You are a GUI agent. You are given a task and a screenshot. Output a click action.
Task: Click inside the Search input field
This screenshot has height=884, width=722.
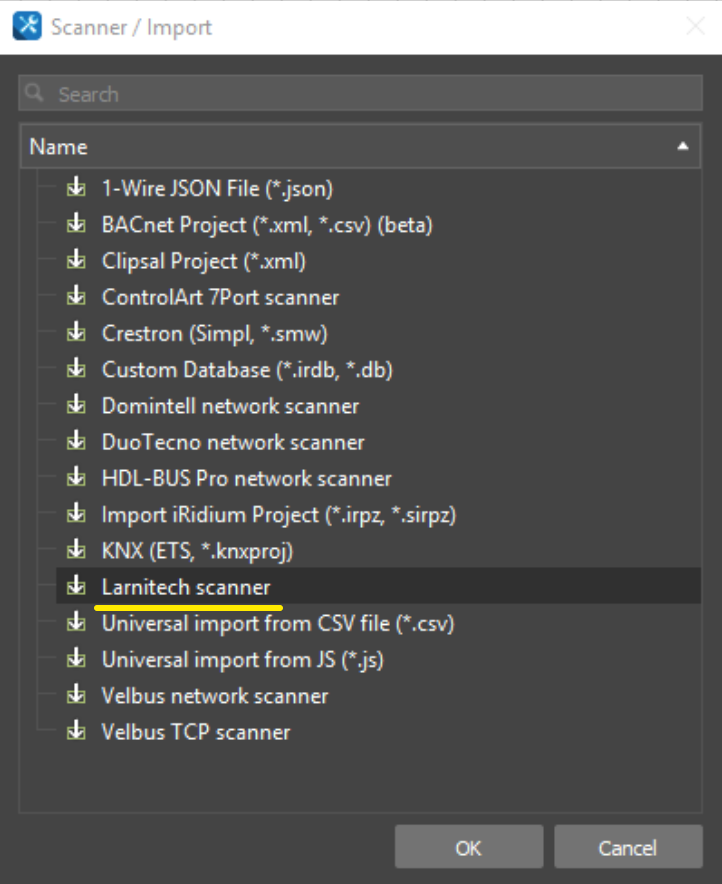pyautogui.click(x=300, y=92)
